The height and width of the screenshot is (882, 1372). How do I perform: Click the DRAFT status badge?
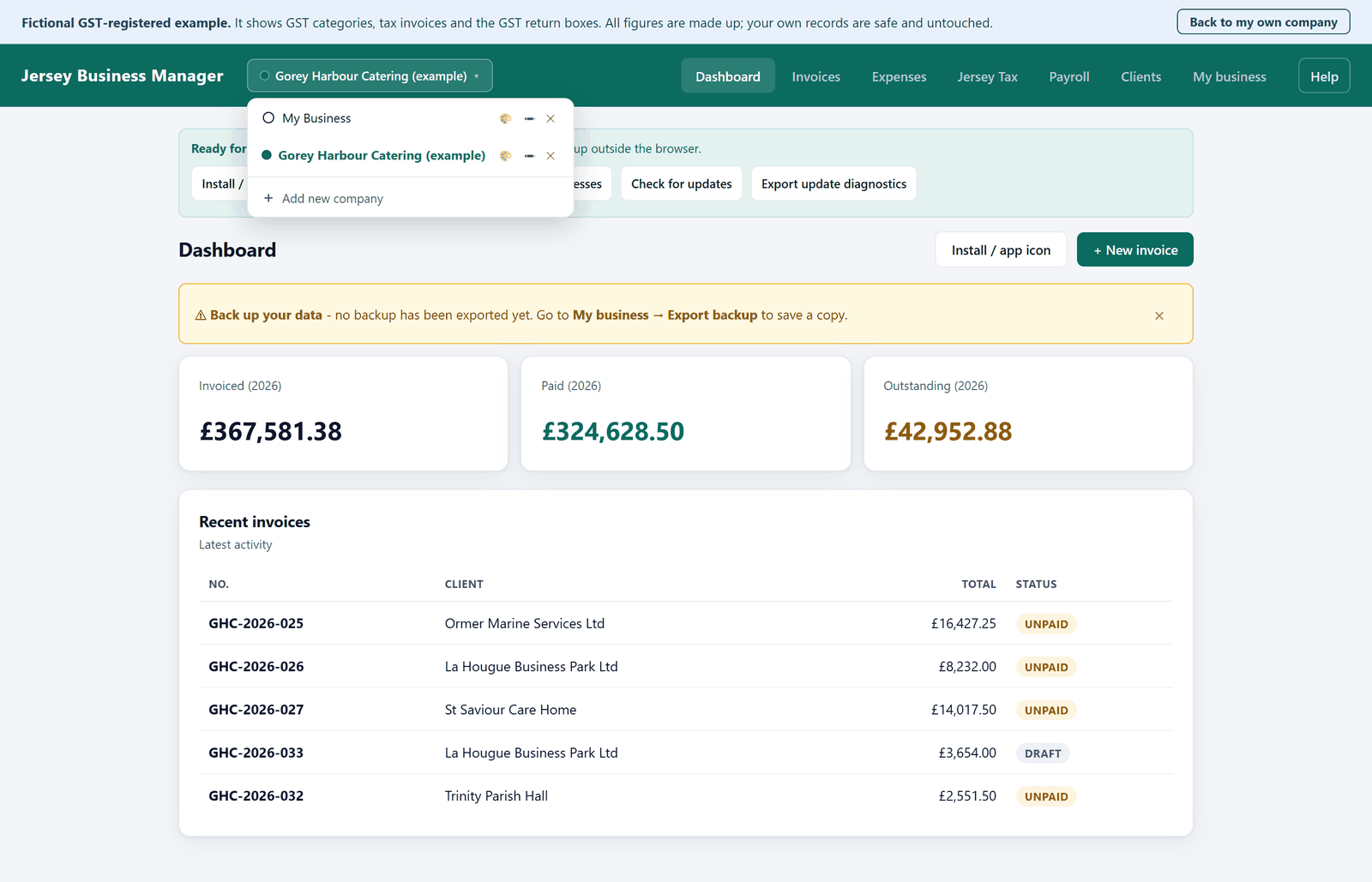[1043, 753]
